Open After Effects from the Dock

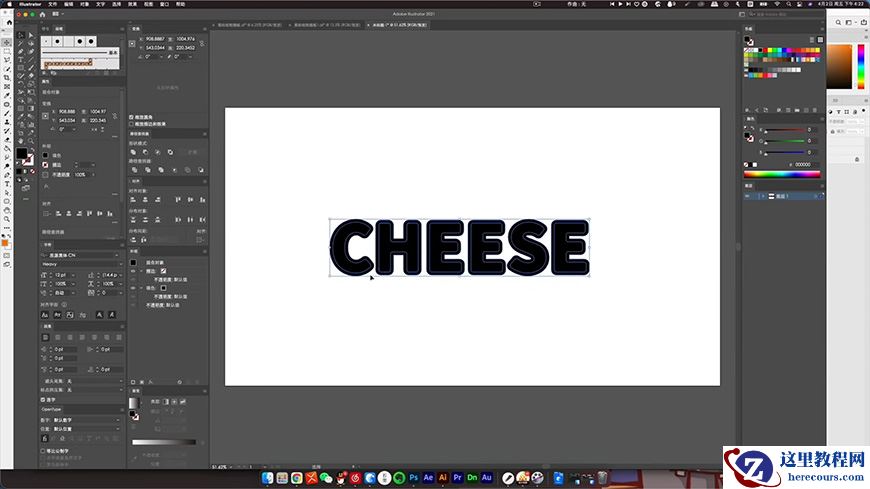coord(428,477)
